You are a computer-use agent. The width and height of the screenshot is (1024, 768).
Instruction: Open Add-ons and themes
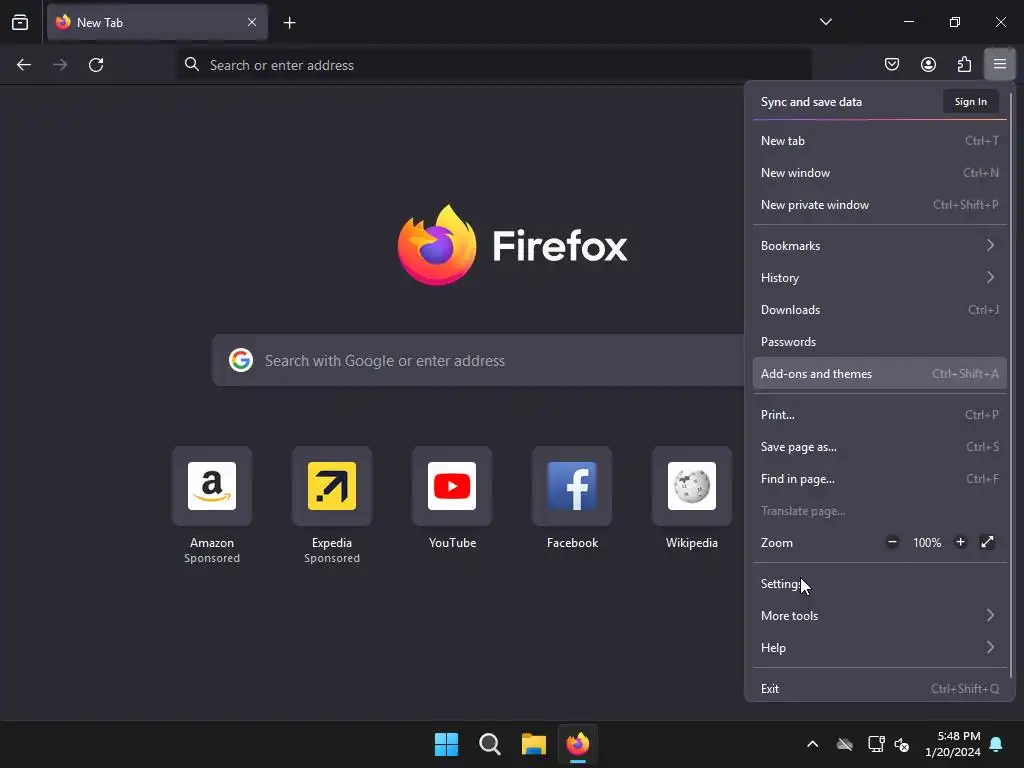tap(880, 374)
